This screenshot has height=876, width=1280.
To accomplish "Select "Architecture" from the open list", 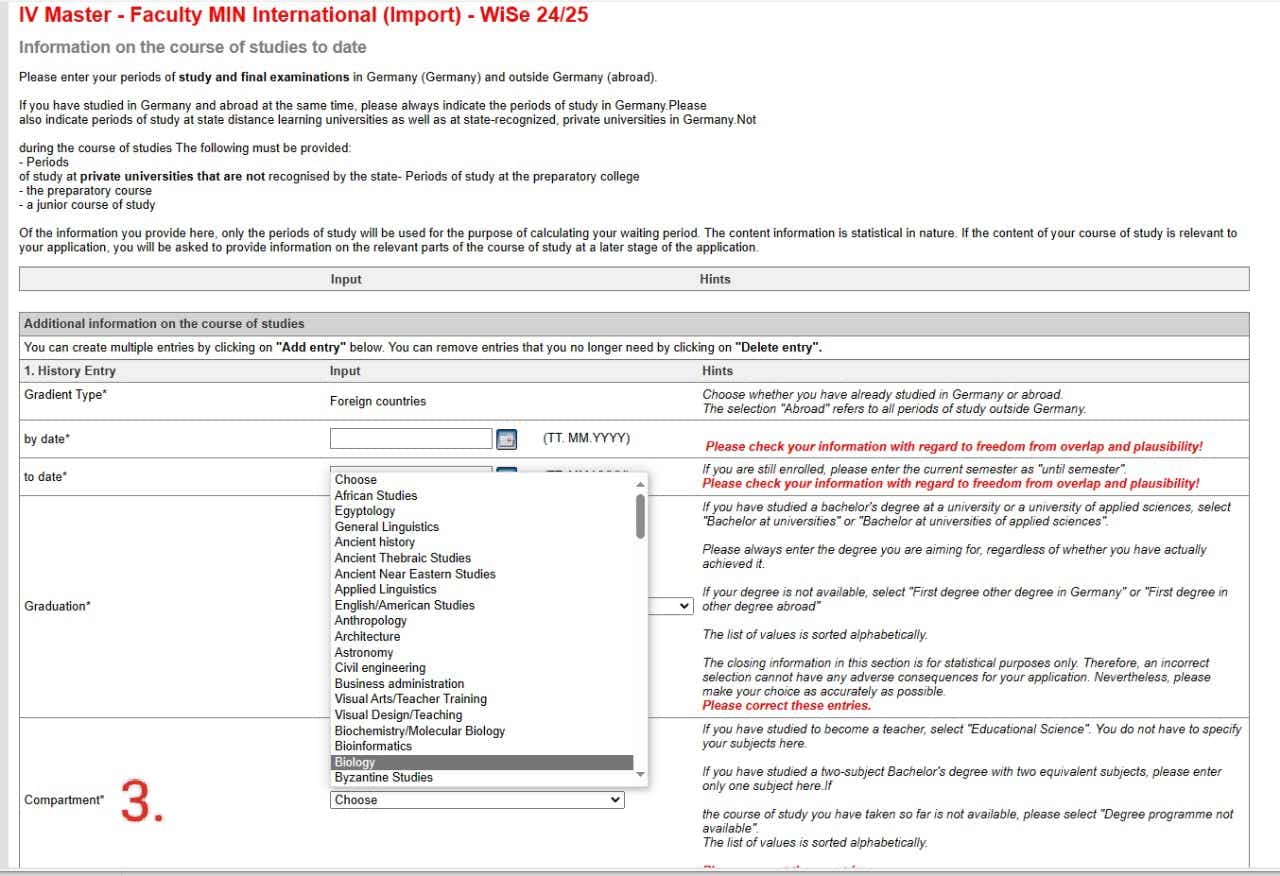I will [x=366, y=636].
